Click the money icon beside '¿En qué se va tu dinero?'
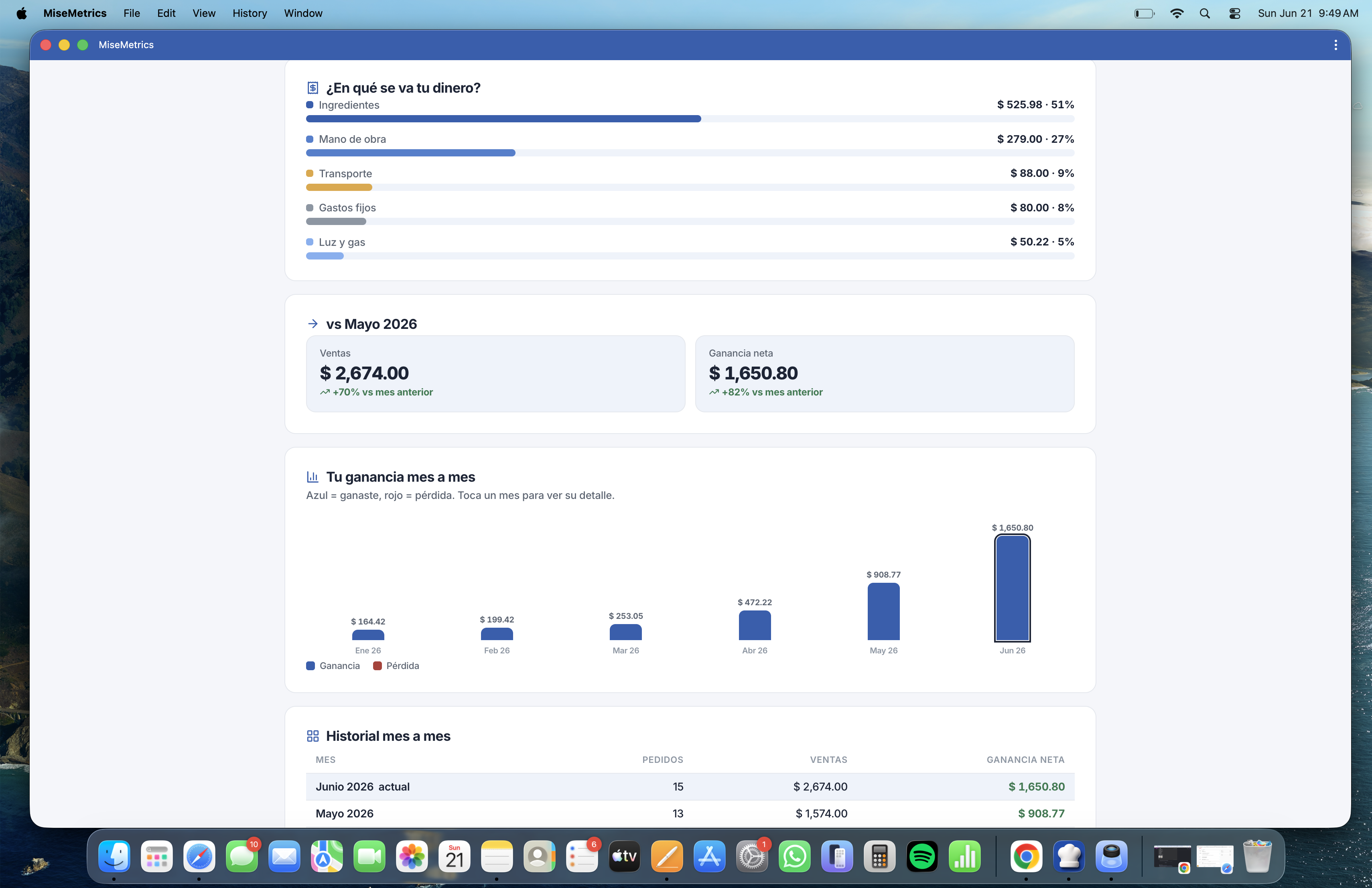 (313, 87)
